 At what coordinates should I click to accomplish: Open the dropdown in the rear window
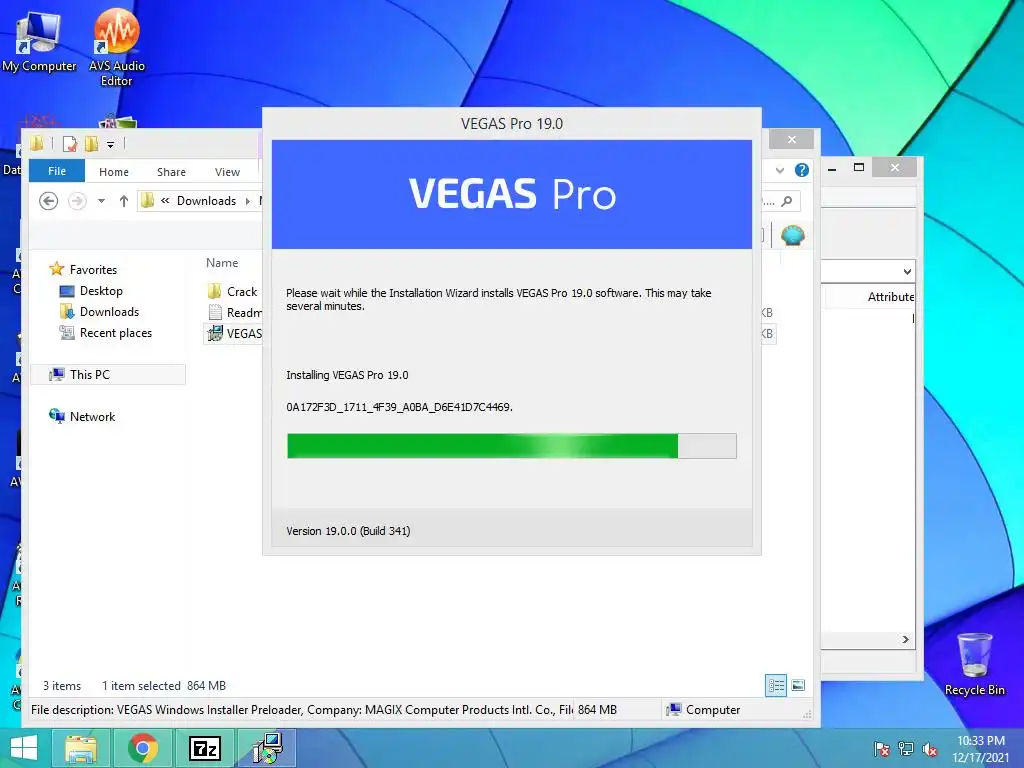click(907, 271)
